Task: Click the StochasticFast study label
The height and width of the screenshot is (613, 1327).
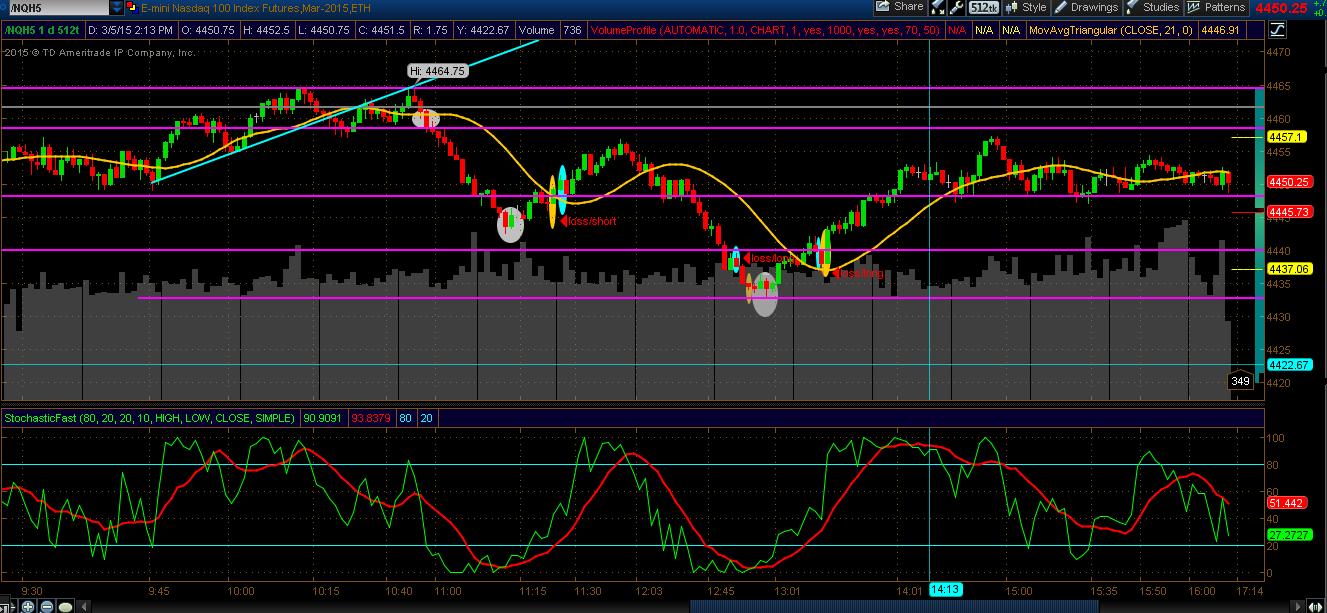Action: pyautogui.click(x=149, y=418)
